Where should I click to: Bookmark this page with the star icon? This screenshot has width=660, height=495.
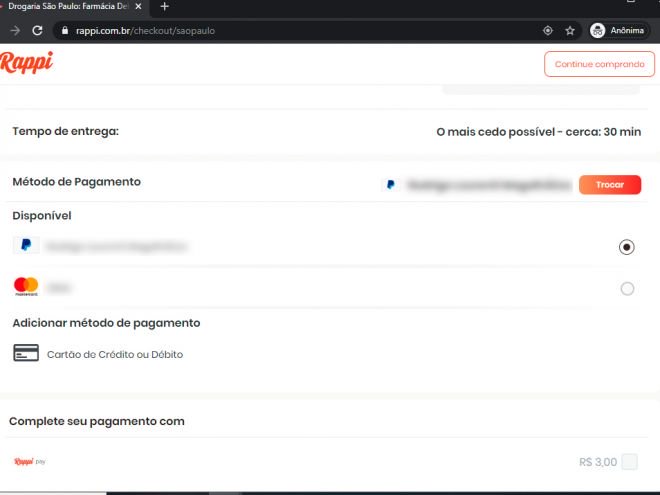click(x=570, y=31)
